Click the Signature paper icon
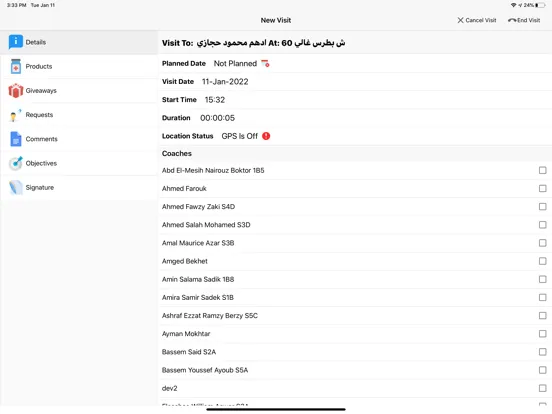Screen dimensions: 552x414 (x=15, y=187)
